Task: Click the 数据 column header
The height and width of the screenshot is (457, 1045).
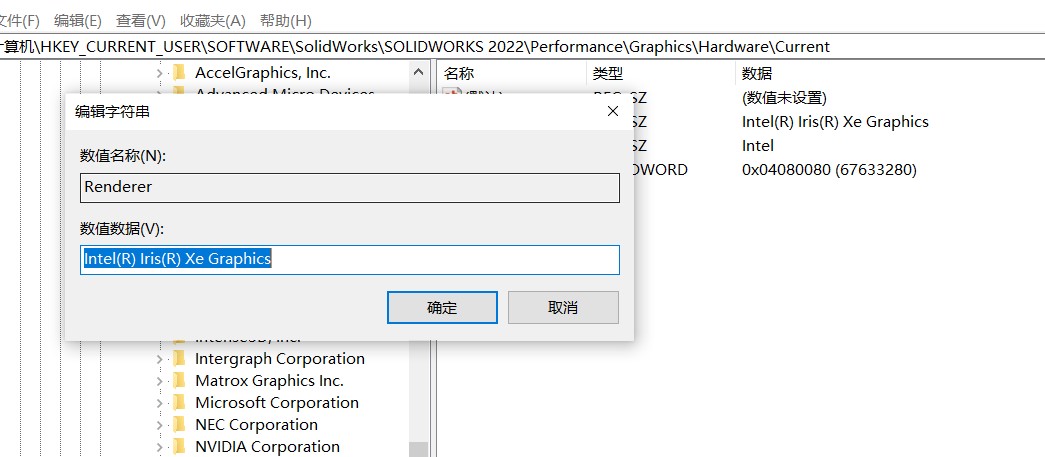Action: [x=757, y=73]
